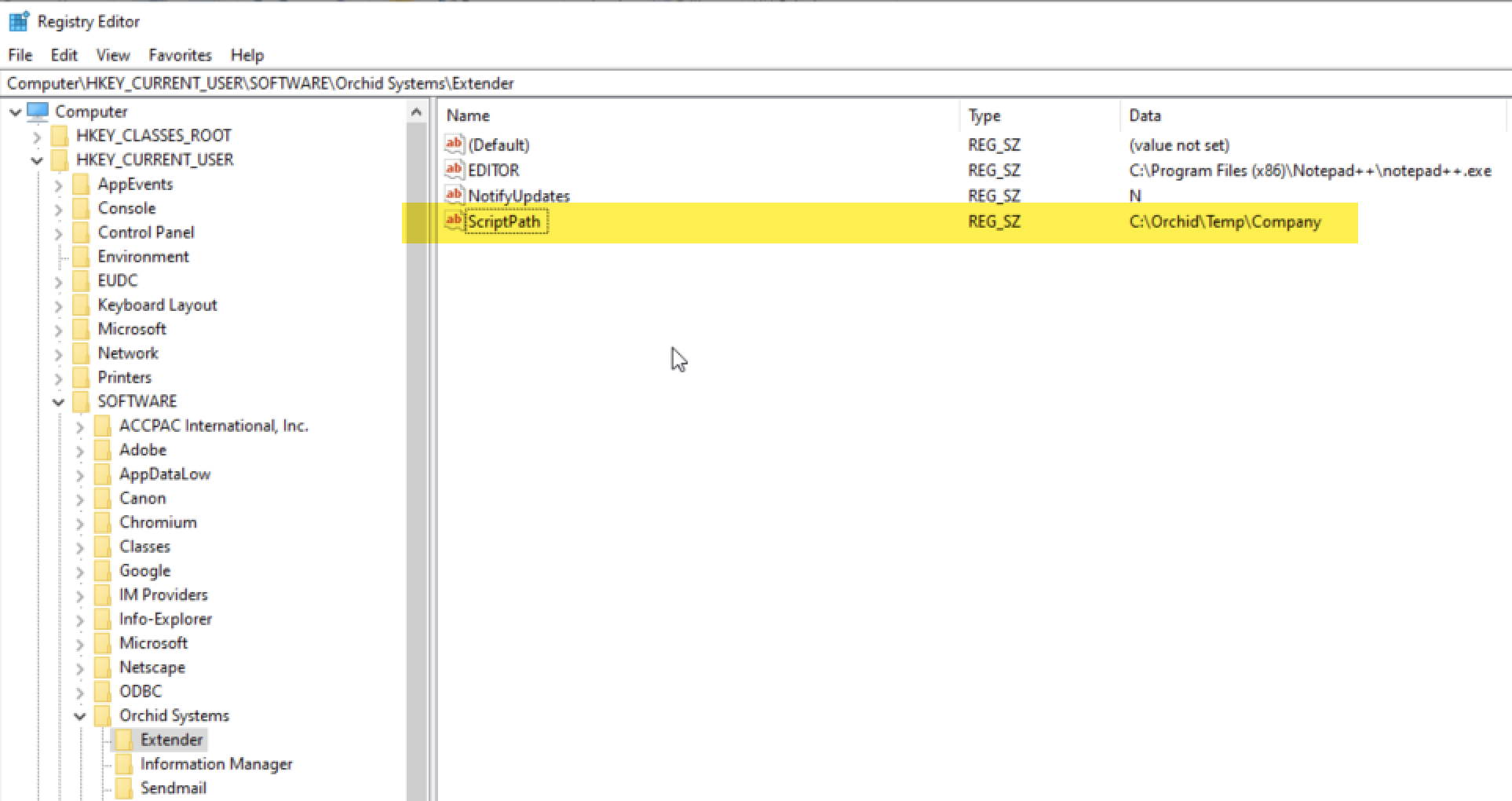This screenshot has width=1512, height=801.
Task: Click the Name column header
Action: 468,115
